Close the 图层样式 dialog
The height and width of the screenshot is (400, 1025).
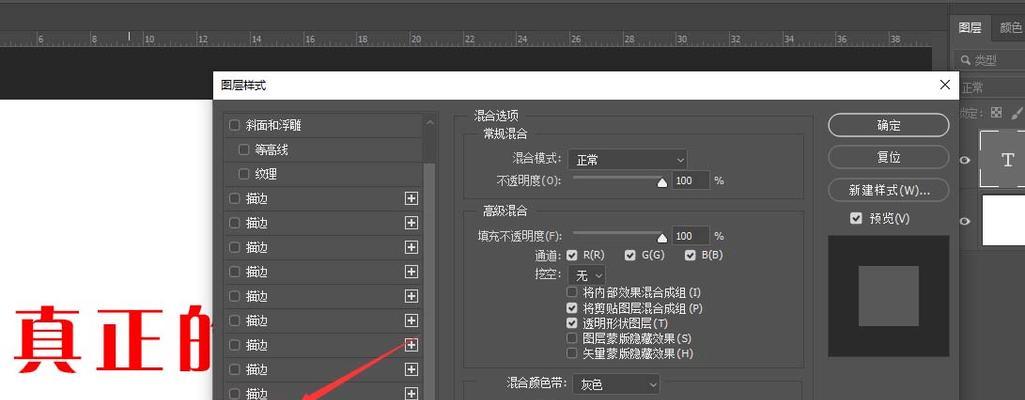(945, 85)
